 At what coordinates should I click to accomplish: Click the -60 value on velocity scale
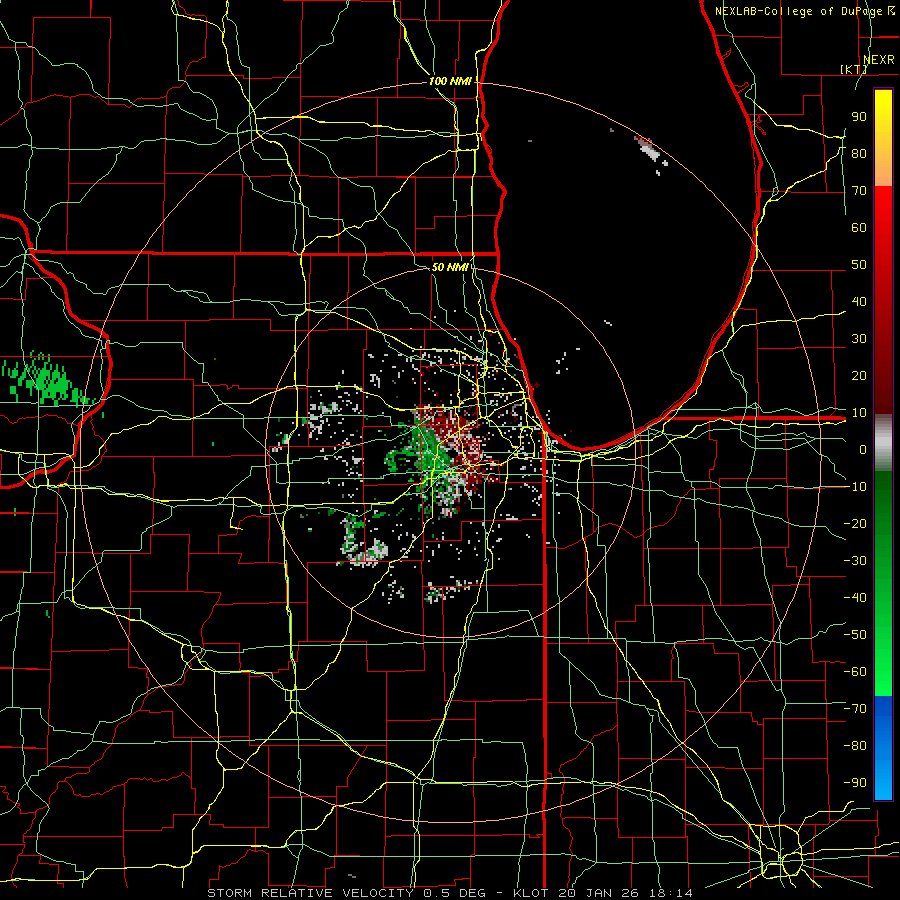[855, 672]
